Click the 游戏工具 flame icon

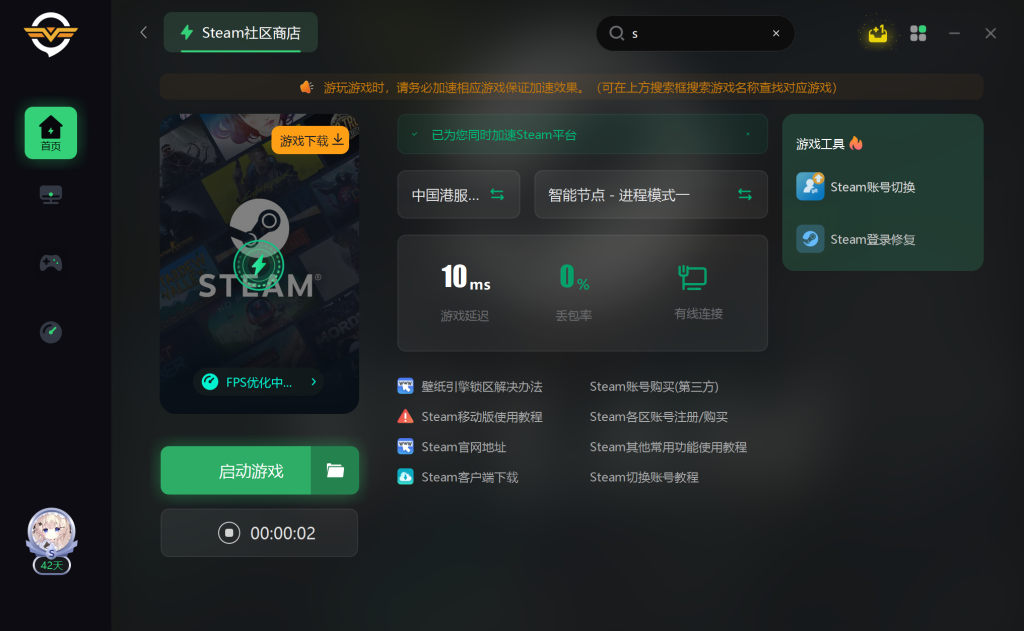pyautogui.click(x=856, y=143)
